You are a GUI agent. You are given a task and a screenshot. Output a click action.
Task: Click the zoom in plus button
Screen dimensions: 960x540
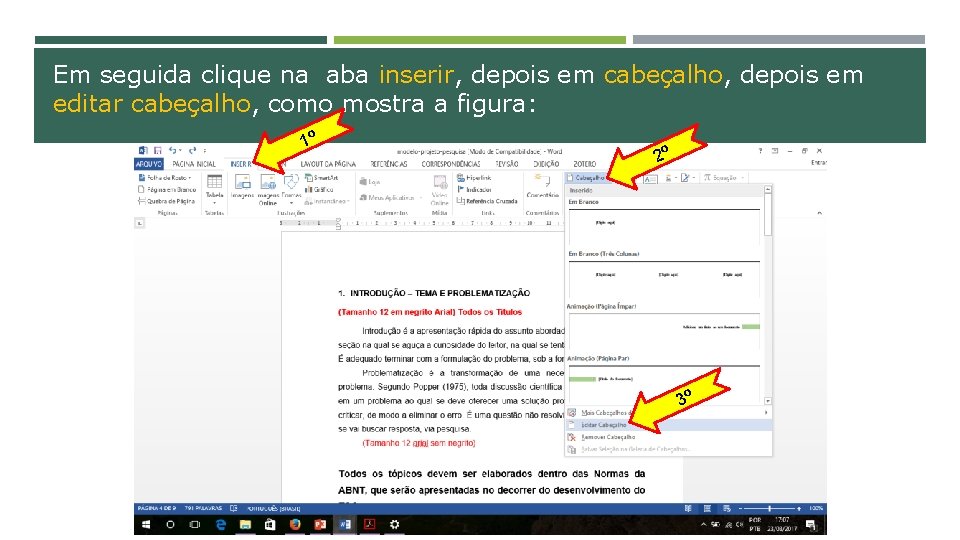coord(799,508)
